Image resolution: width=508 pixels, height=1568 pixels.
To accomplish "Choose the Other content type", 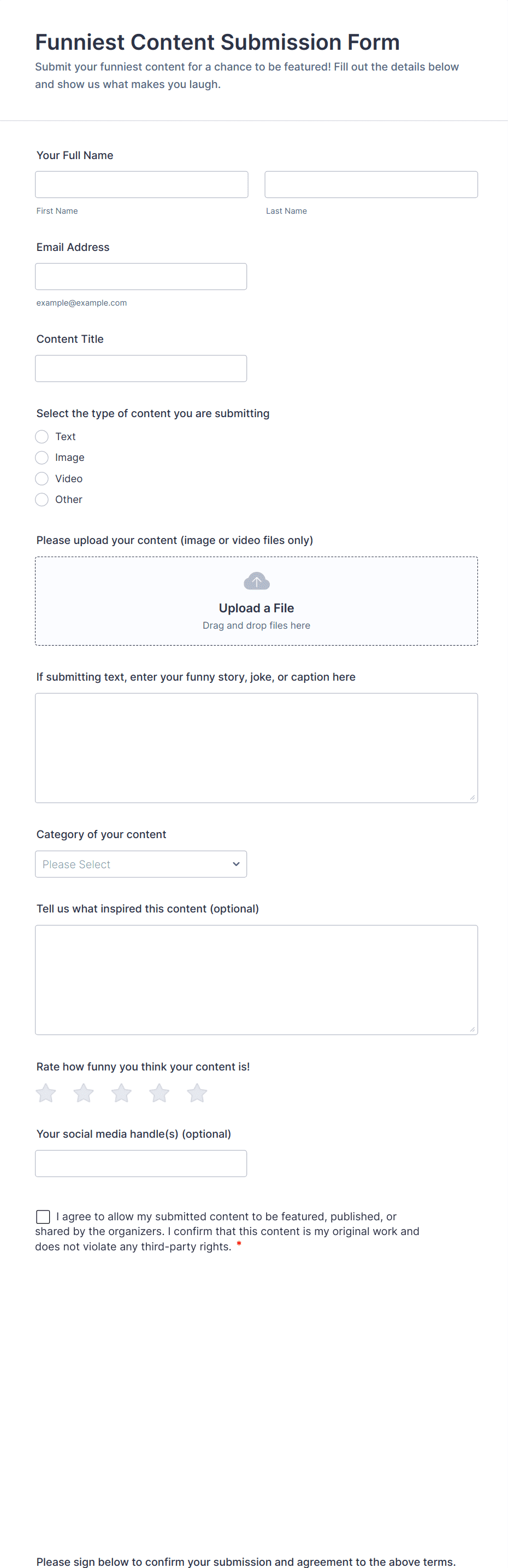I will coord(42,500).
